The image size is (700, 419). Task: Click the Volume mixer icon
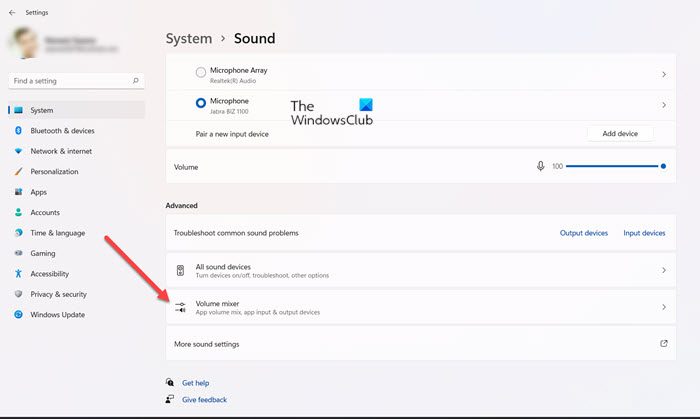[180, 307]
